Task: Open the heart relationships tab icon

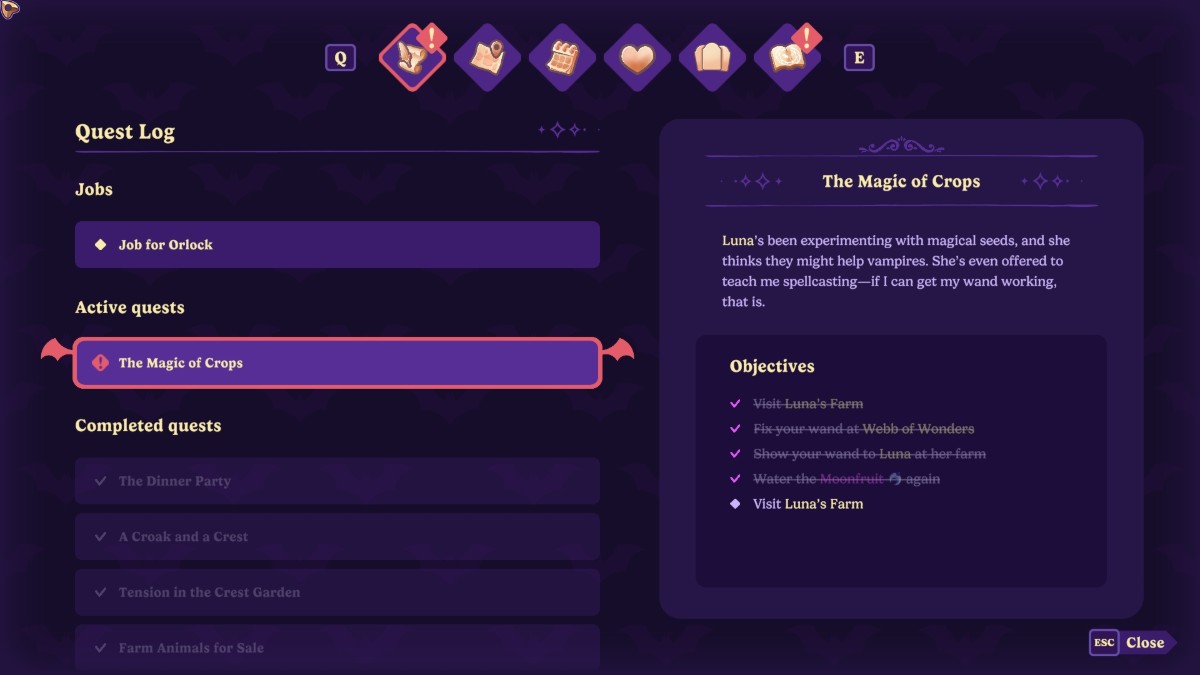Action: 637,58
